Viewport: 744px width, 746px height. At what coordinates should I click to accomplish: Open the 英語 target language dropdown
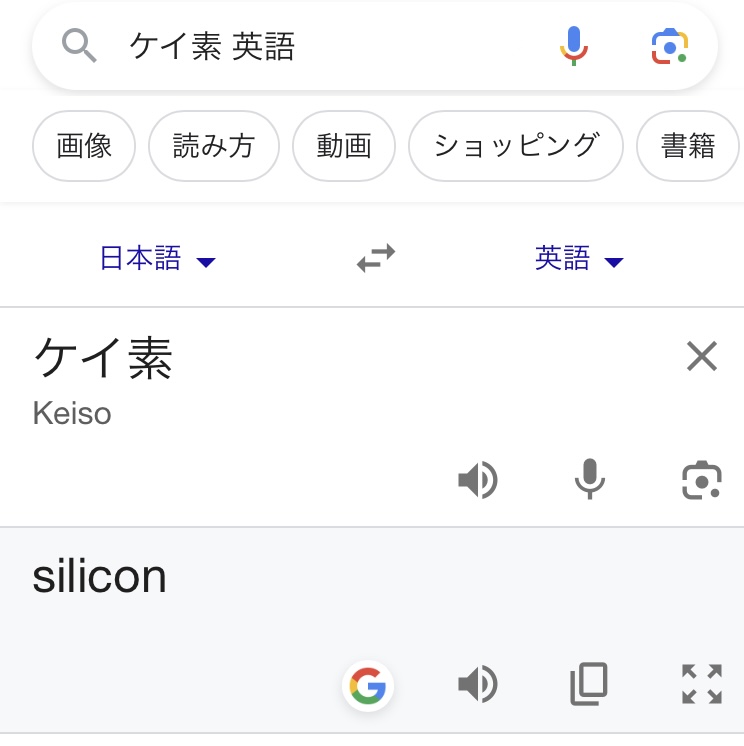(x=579, y=260)
